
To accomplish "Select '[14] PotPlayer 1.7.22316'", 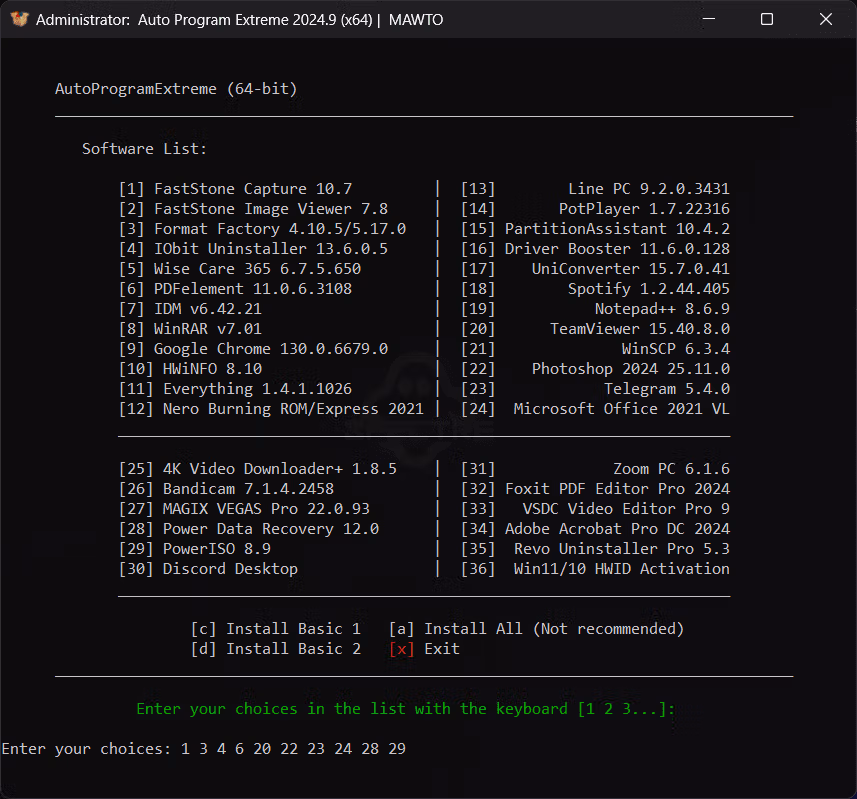I will click(x=595, y=209).
